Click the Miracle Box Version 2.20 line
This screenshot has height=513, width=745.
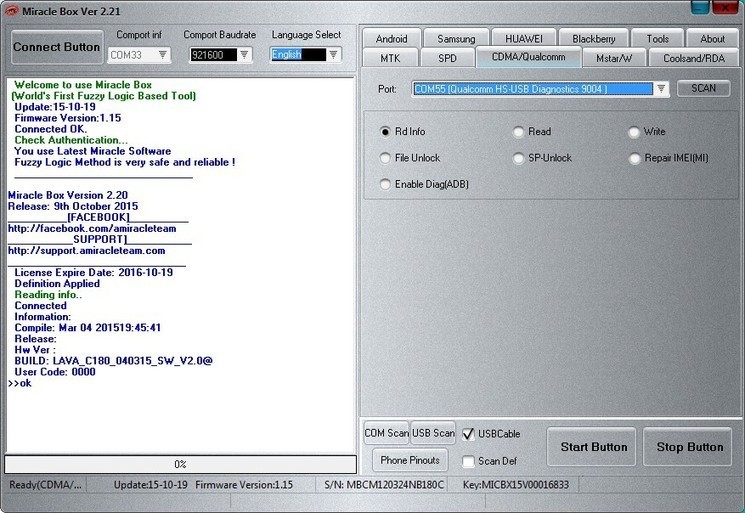pos(68,195)
